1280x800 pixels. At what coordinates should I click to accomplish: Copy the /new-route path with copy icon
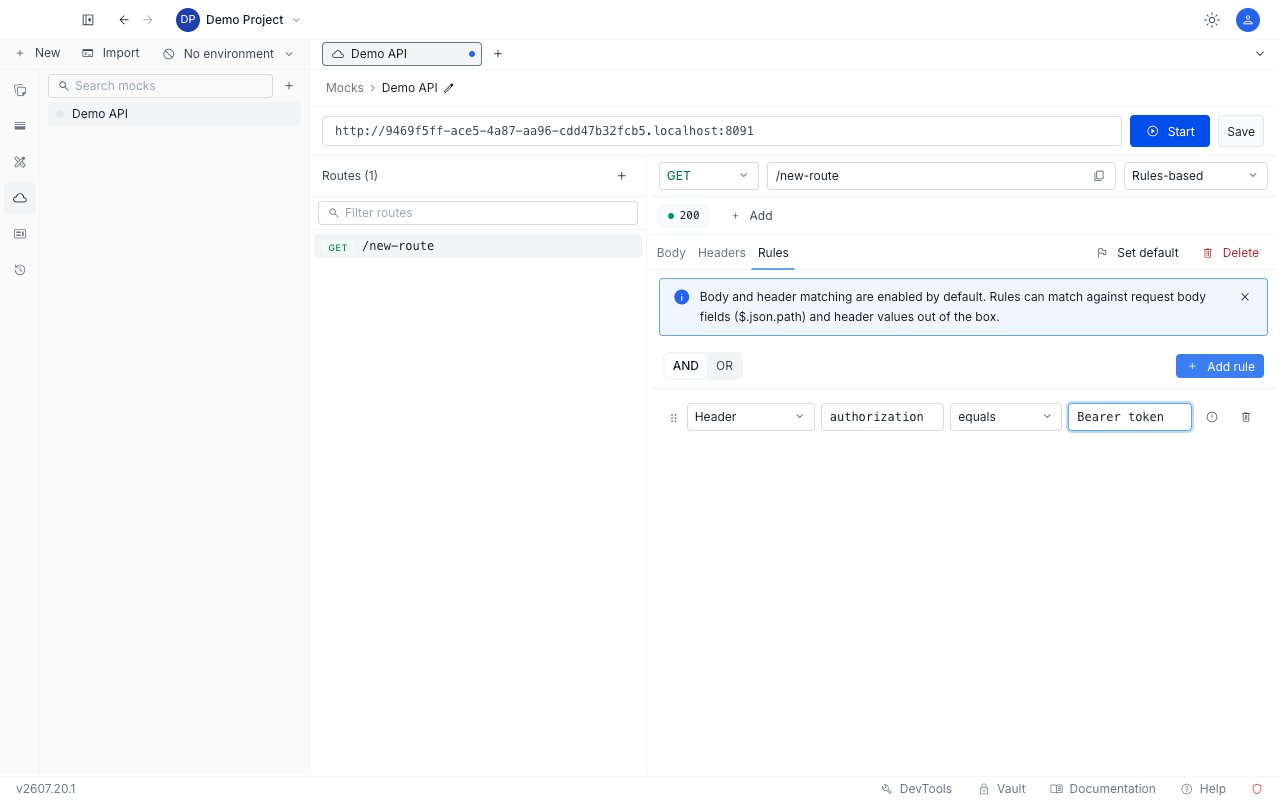[x=1099, y=176]
